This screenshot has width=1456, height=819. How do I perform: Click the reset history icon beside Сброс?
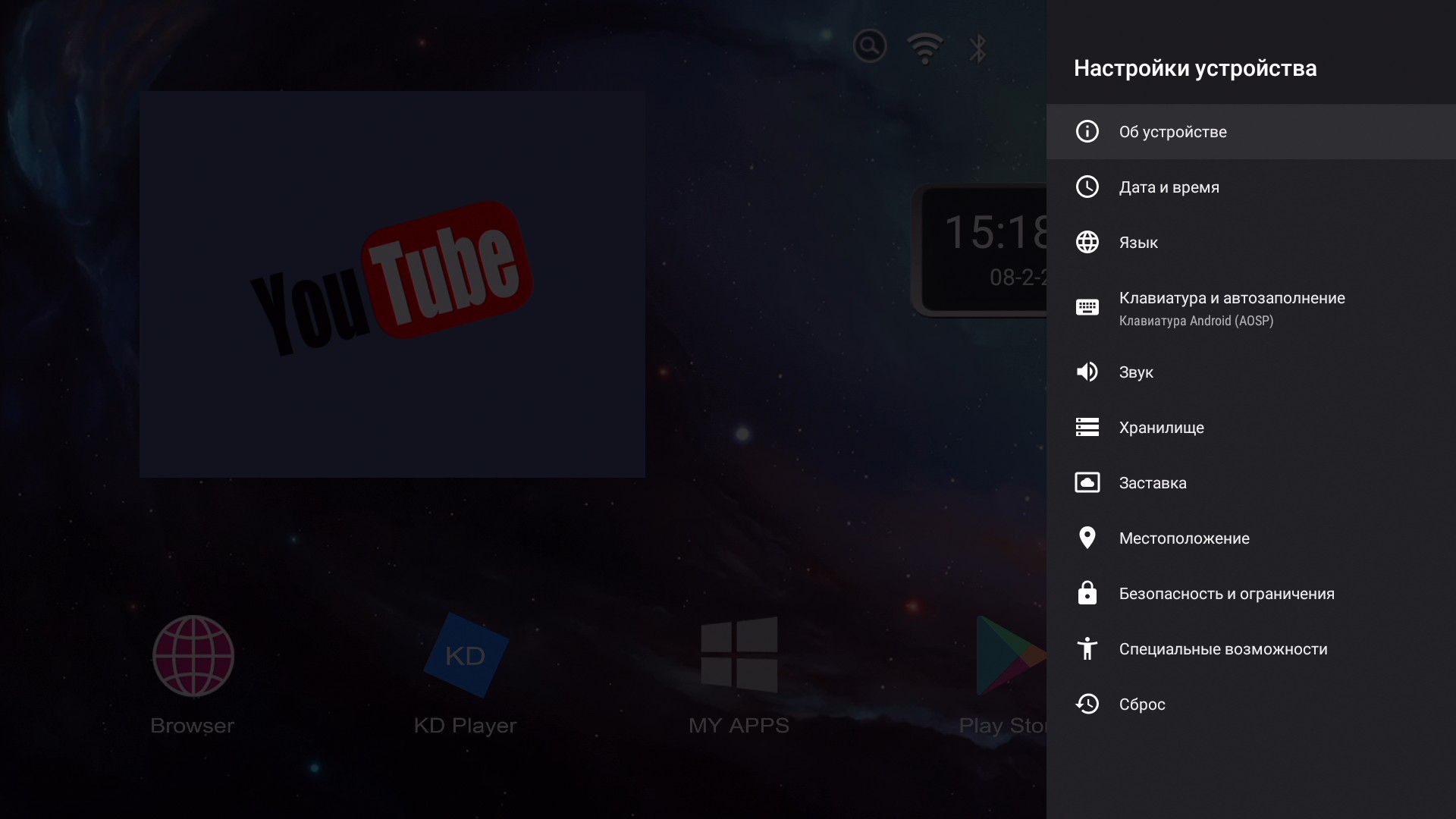(x=1087, y=704)
